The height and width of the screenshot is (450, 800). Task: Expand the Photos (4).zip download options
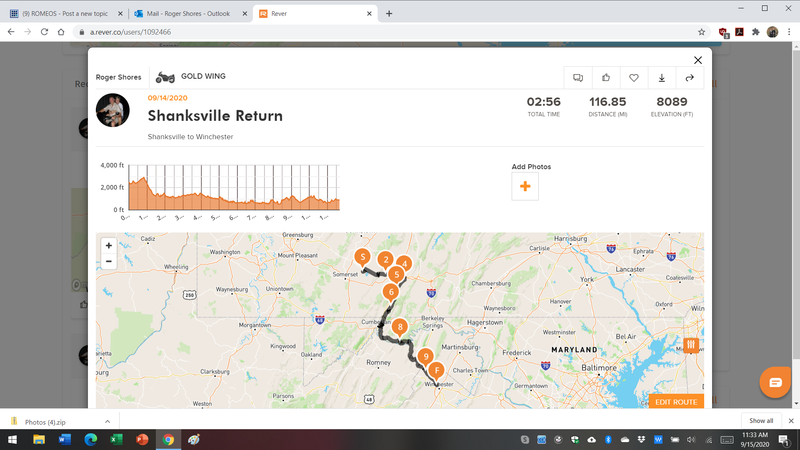point(108,421)
